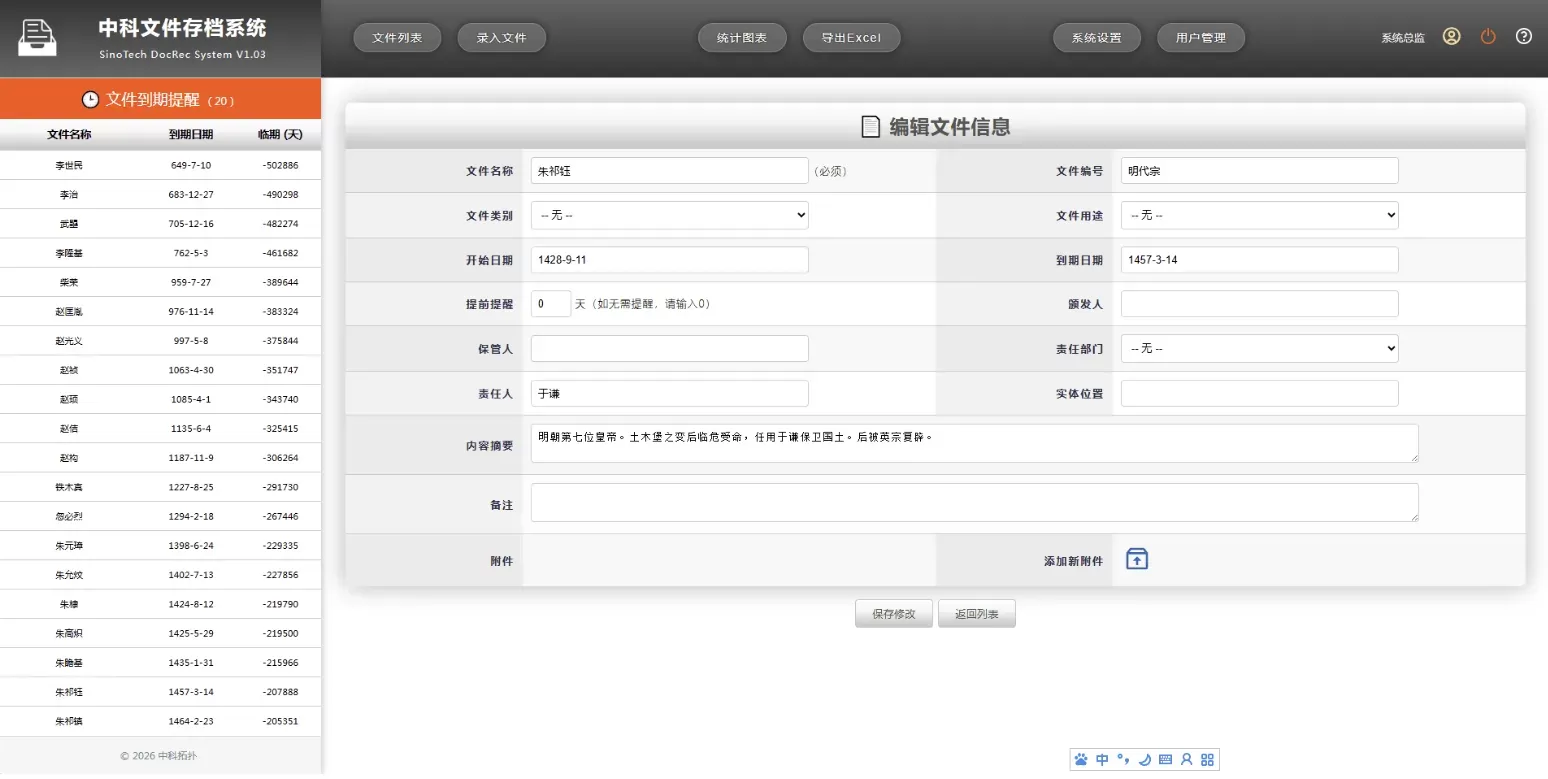
Task: Select the 朱祁镇 row dated 1464-2-23
Action: [x=160, y=721]
